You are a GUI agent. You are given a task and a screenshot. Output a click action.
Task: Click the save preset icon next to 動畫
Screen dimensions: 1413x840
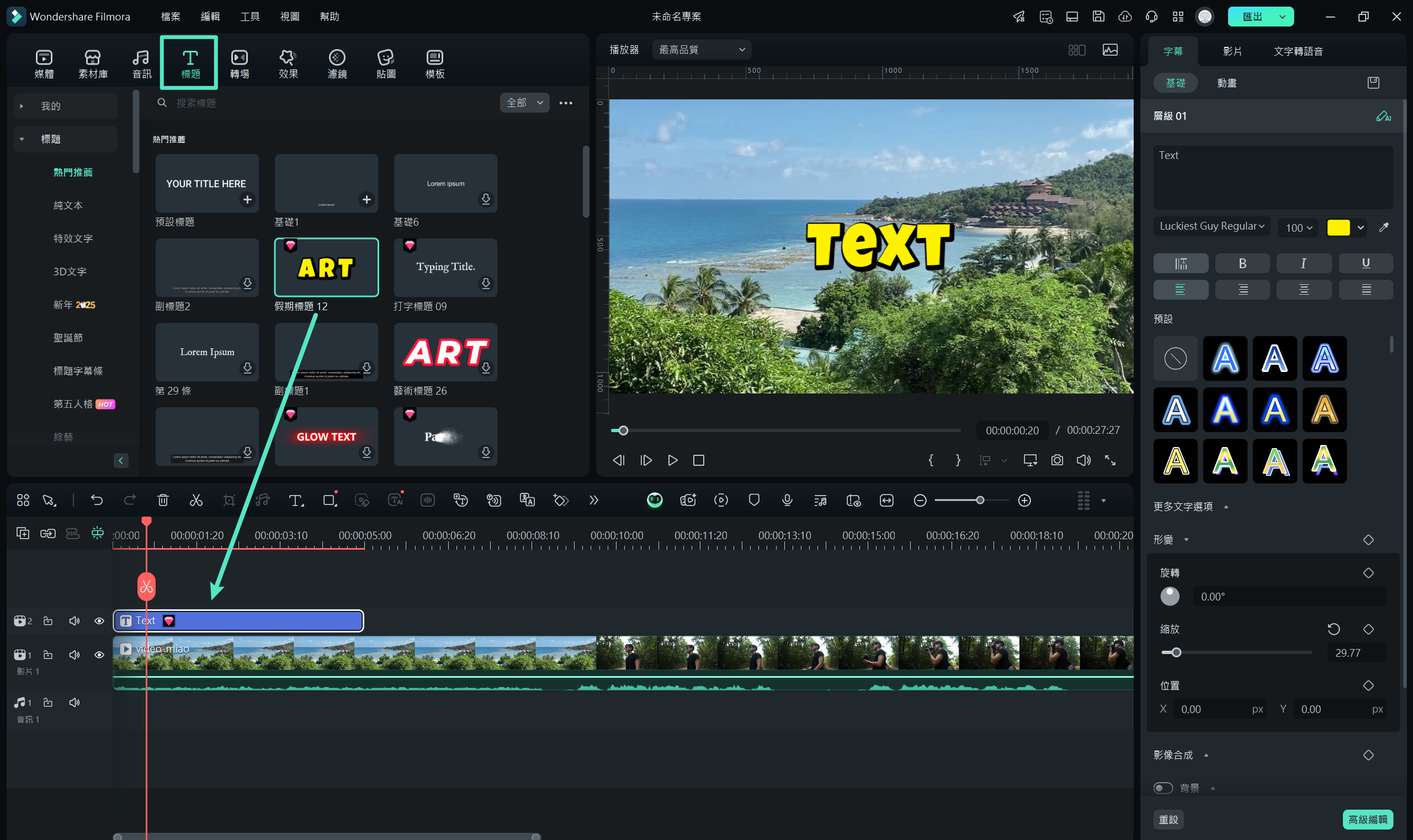(1373, 83)
